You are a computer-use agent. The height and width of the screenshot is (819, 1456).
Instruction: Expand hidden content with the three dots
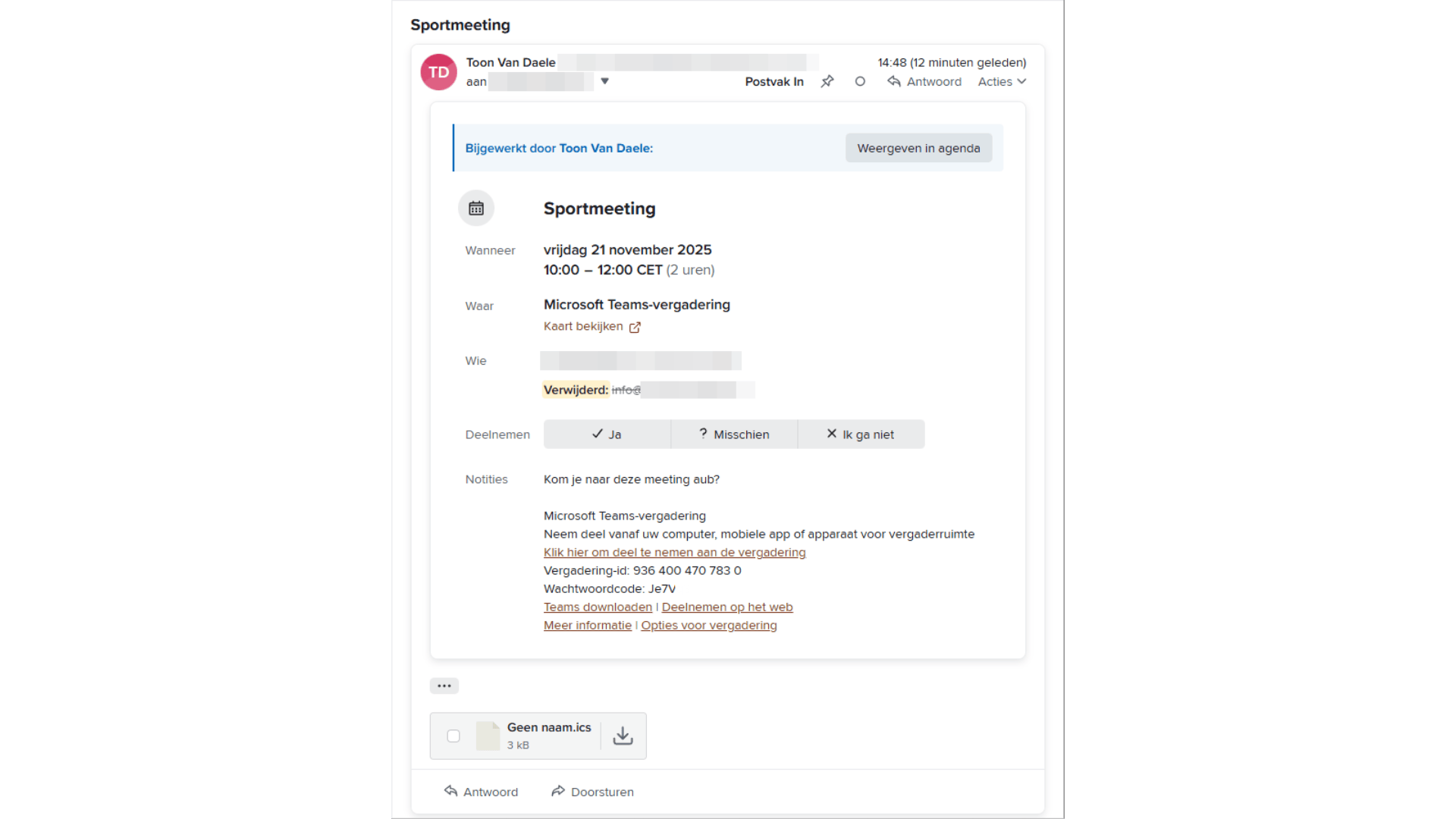[444, 686]
